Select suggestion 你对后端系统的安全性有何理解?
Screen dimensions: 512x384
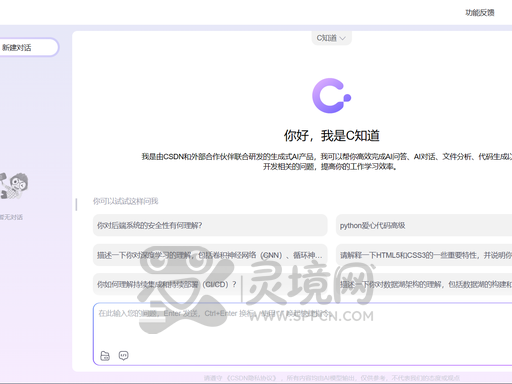tap(210, 225)
